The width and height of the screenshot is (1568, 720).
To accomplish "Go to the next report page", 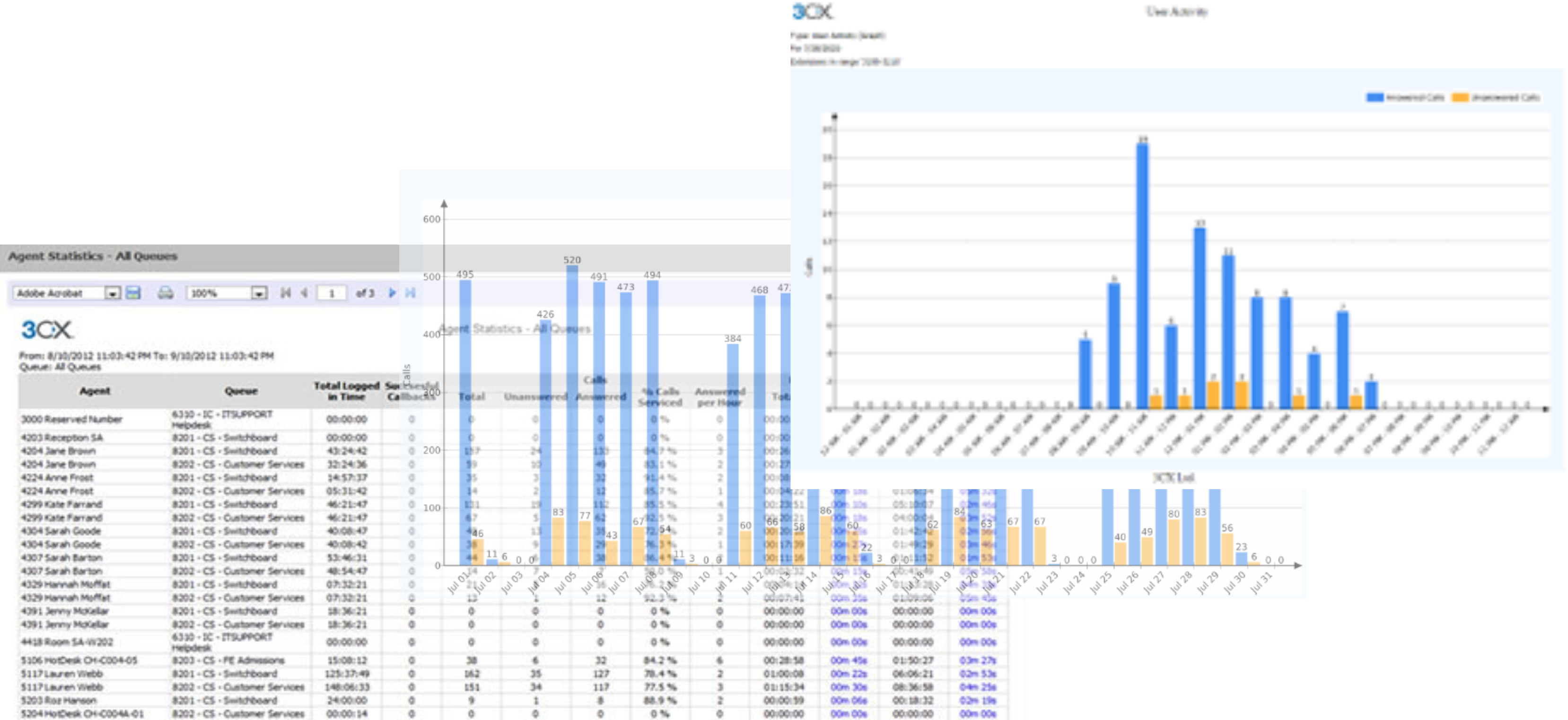I will point(392,293).
